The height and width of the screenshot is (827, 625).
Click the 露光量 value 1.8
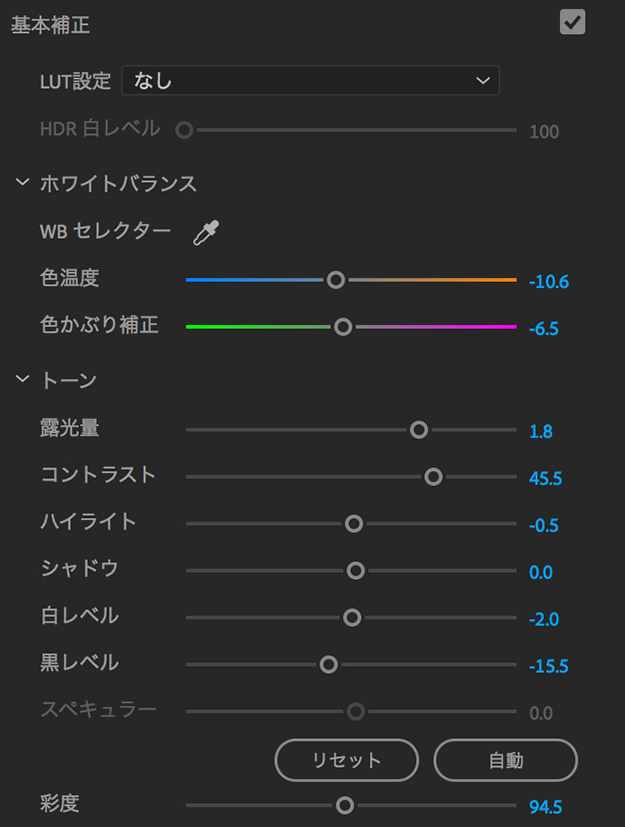pyautogui.click(x=541, y=432)
